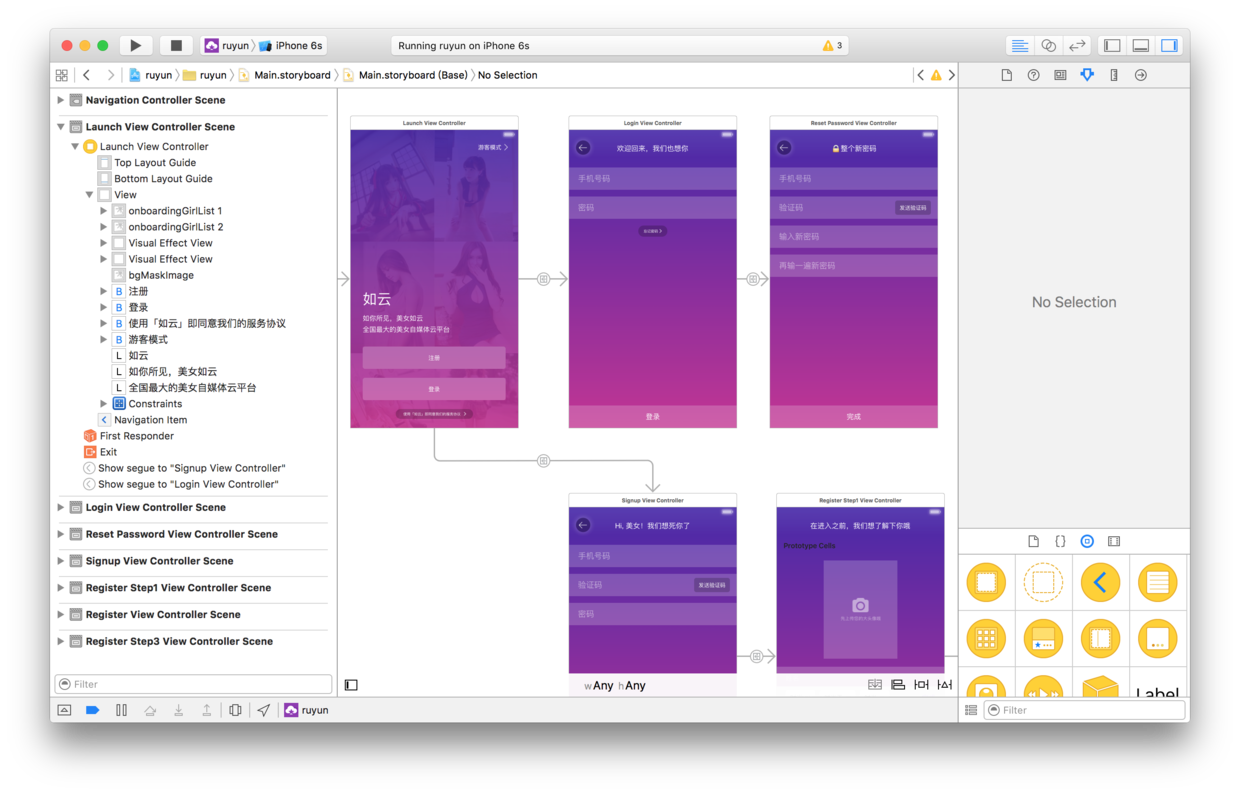Toggle the Utilities pane visibility
Viewport: 1240px width, 794px height.
1169,45
